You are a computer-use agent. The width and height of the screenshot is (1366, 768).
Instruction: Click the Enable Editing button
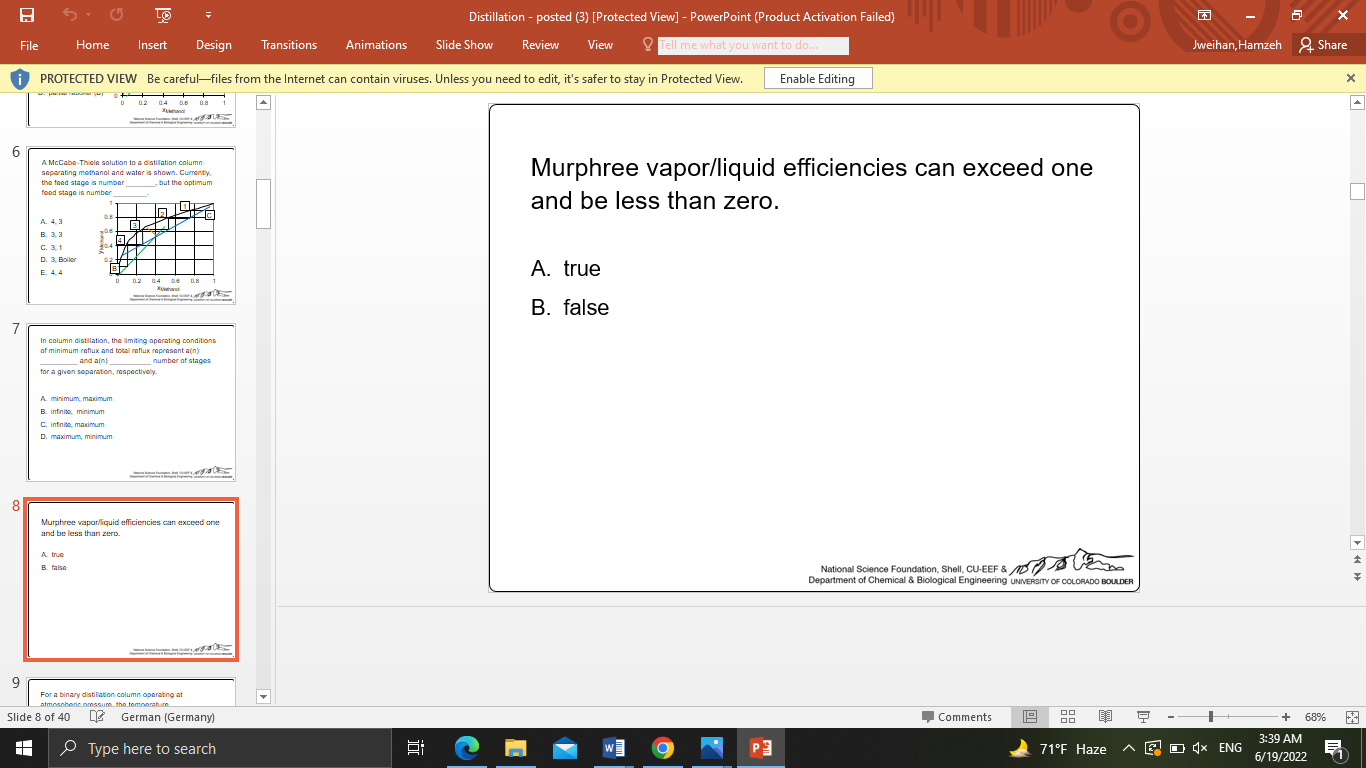pos(817,78)
